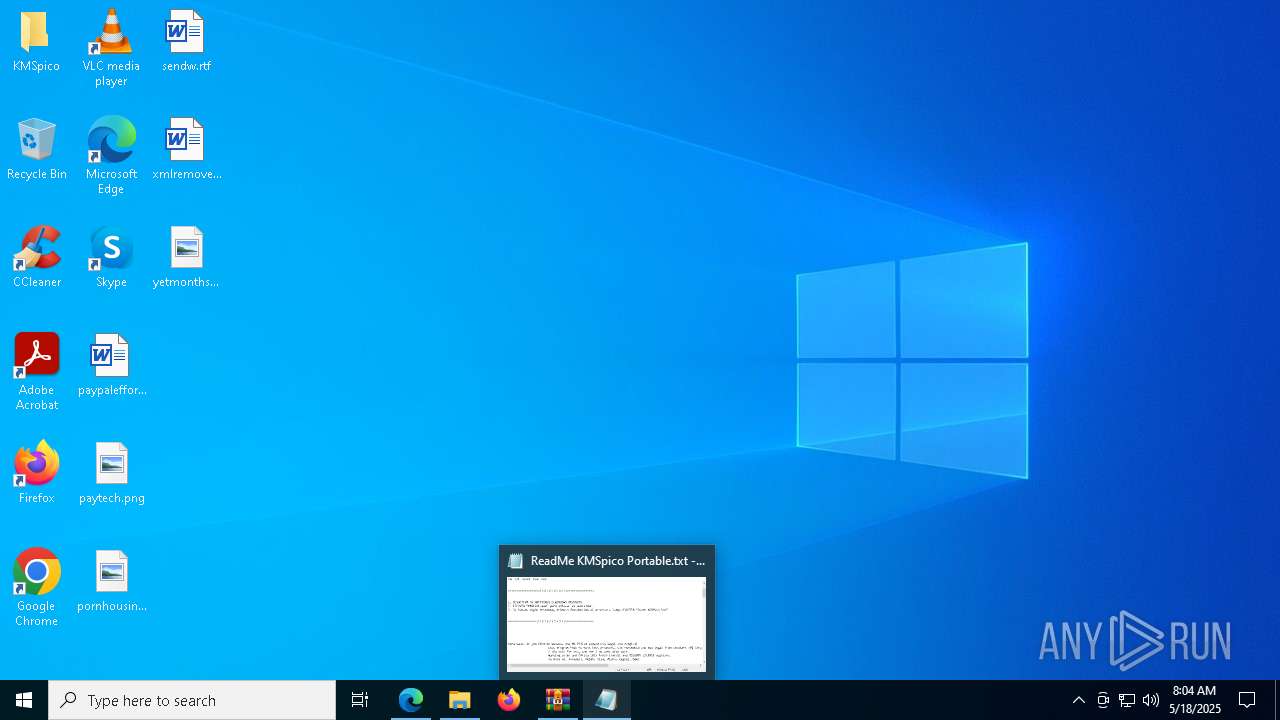Open the KMSpico folder on desktop

pyautogui.click(x=36, y=42)
